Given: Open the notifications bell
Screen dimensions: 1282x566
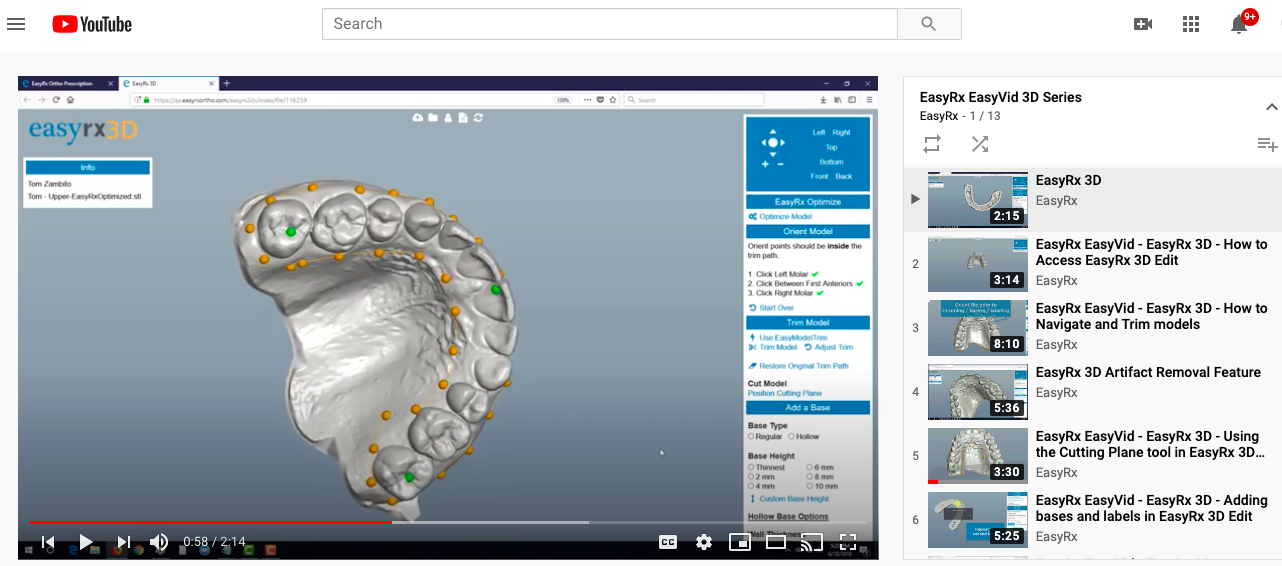Looking at the screenshot, I should [1240, 24].
